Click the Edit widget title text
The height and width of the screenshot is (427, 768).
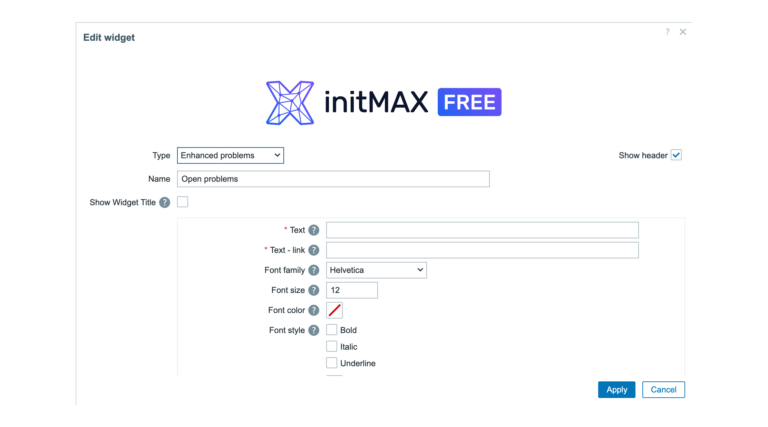click(109, 38)
